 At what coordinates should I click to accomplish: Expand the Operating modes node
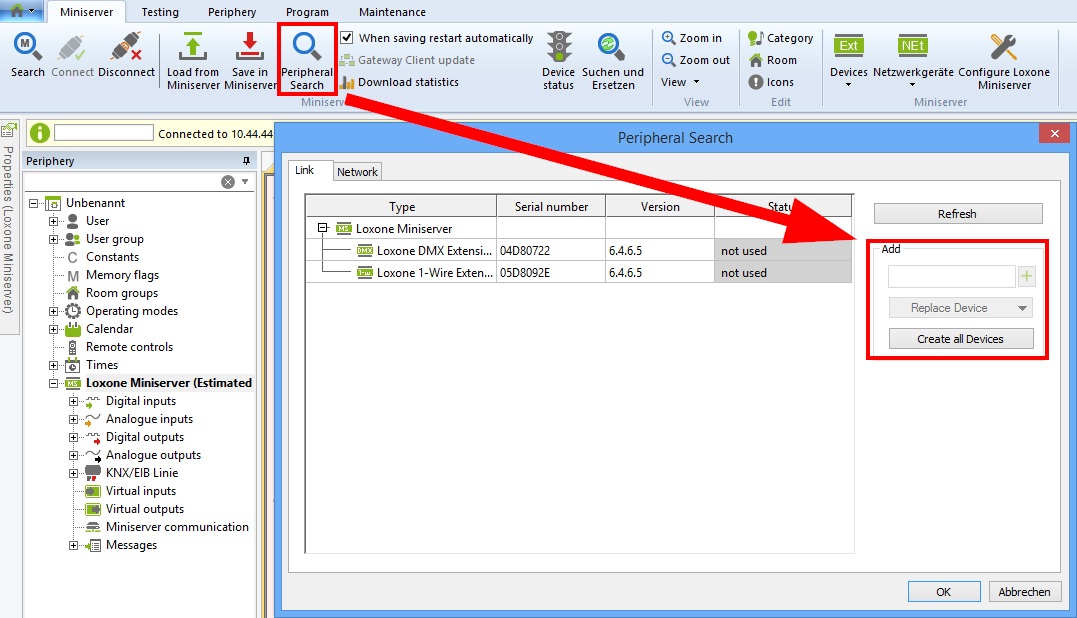(53, 311)
